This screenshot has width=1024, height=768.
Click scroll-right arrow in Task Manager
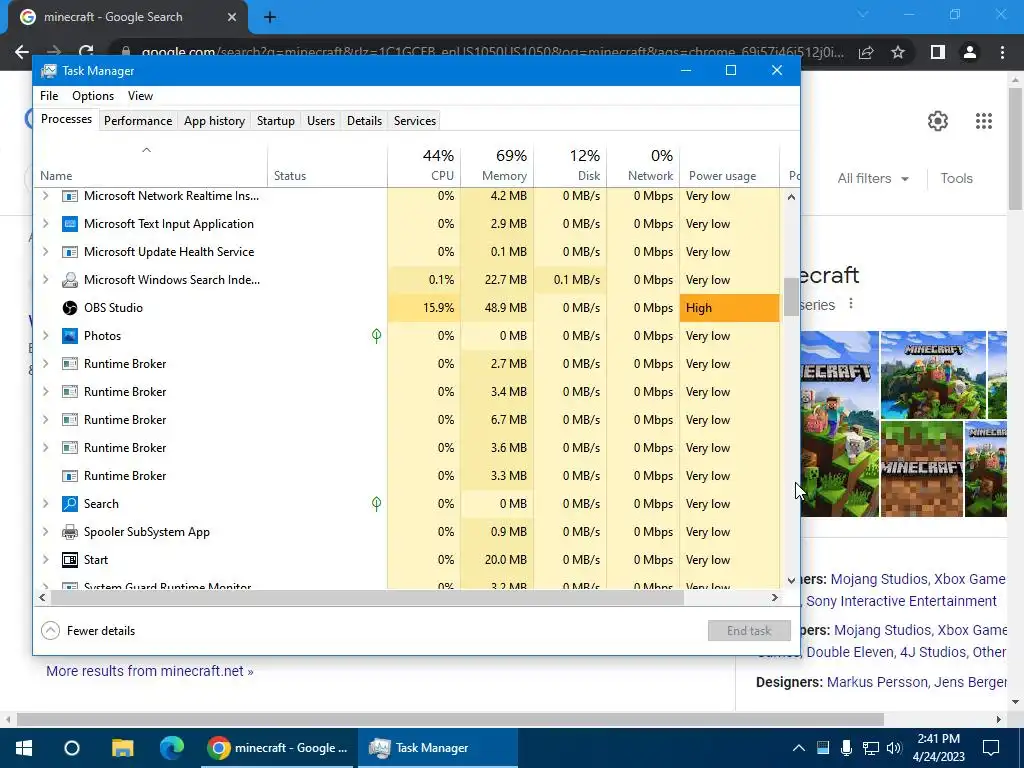click(775, 598)
